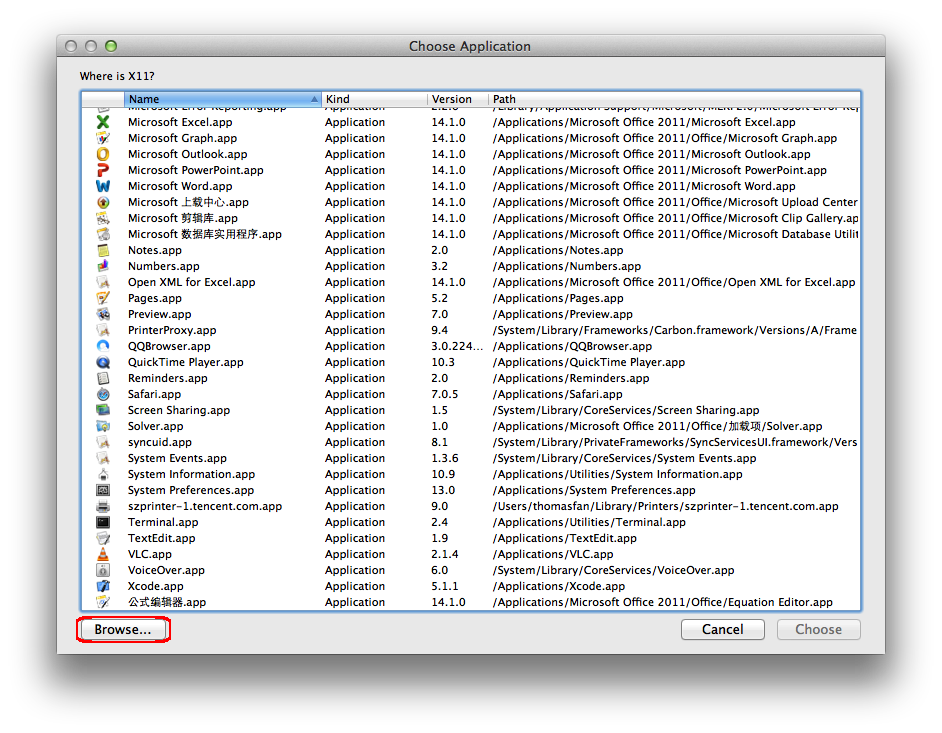Select Open XML for Excel.app entry
Image resolution: width=942 pixels, height=733 pixels.
click(192, 282)
